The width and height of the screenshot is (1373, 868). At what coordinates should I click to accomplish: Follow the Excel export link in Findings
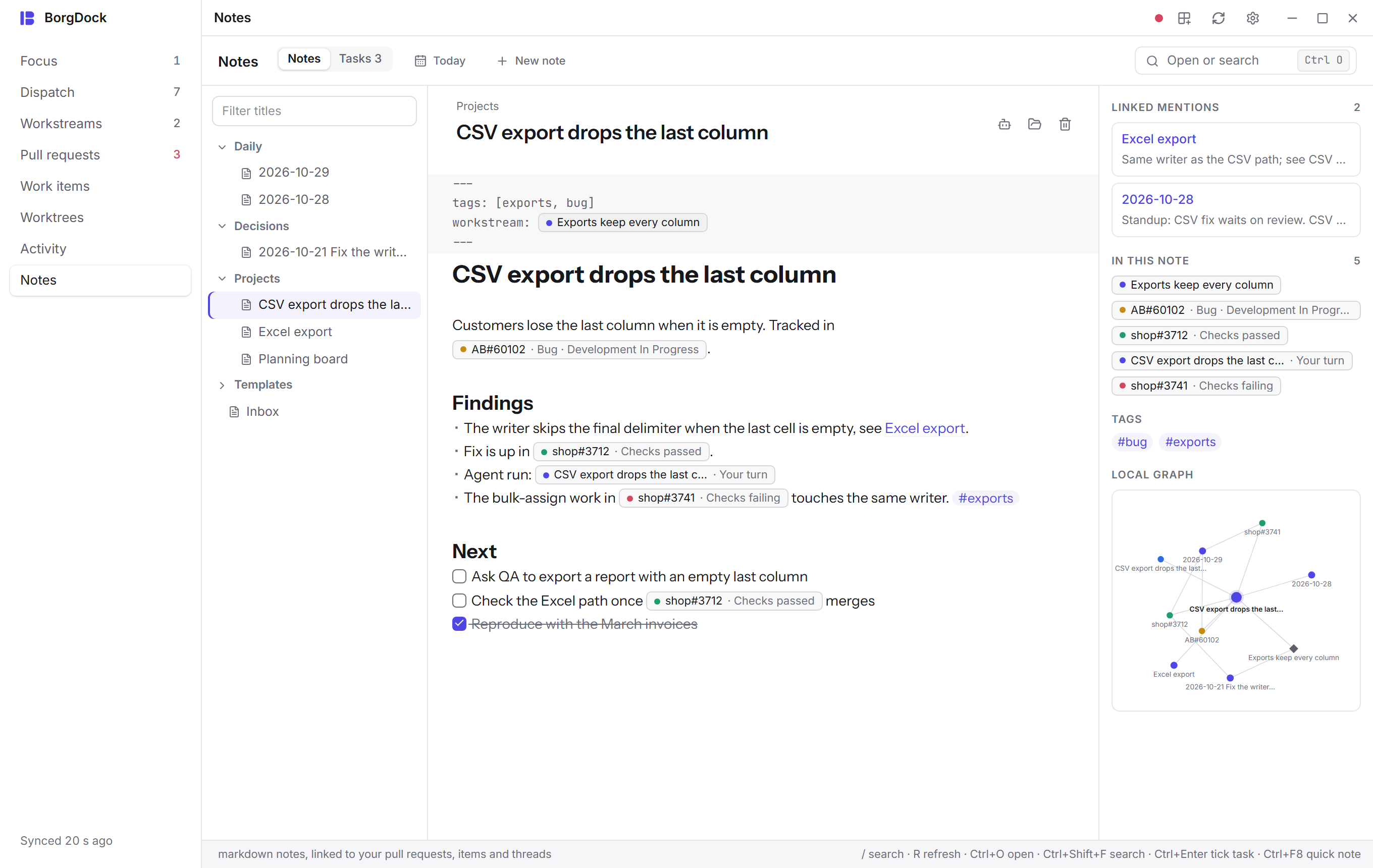pyautogui.click(x=924, y=428)
